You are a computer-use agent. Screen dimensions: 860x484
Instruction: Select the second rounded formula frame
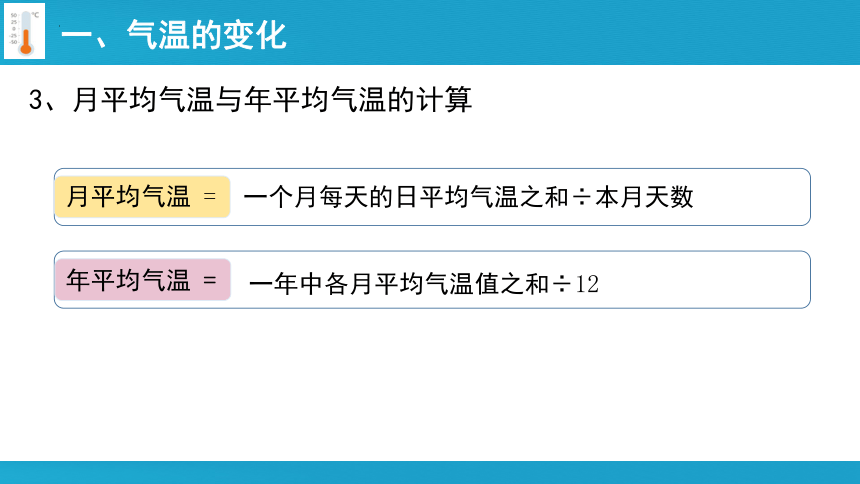point(432,280)
